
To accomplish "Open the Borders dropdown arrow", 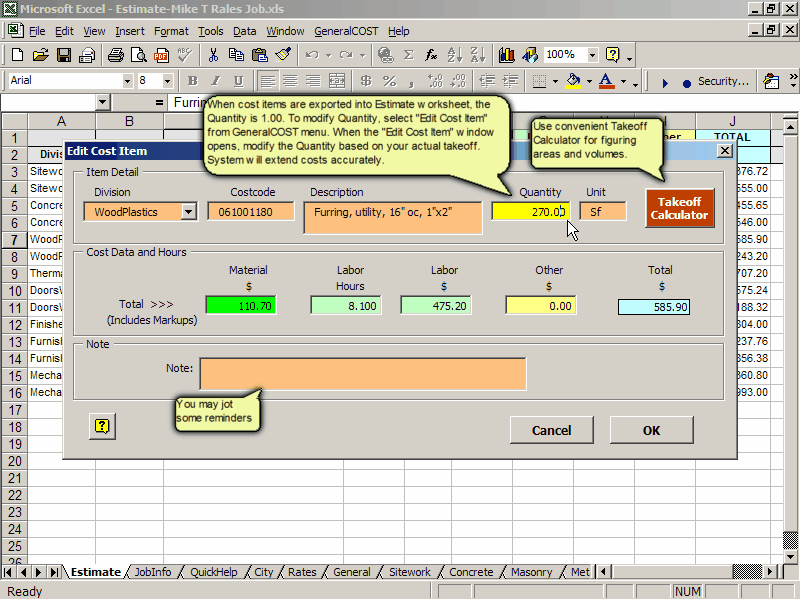I will (x=555, y=81).
